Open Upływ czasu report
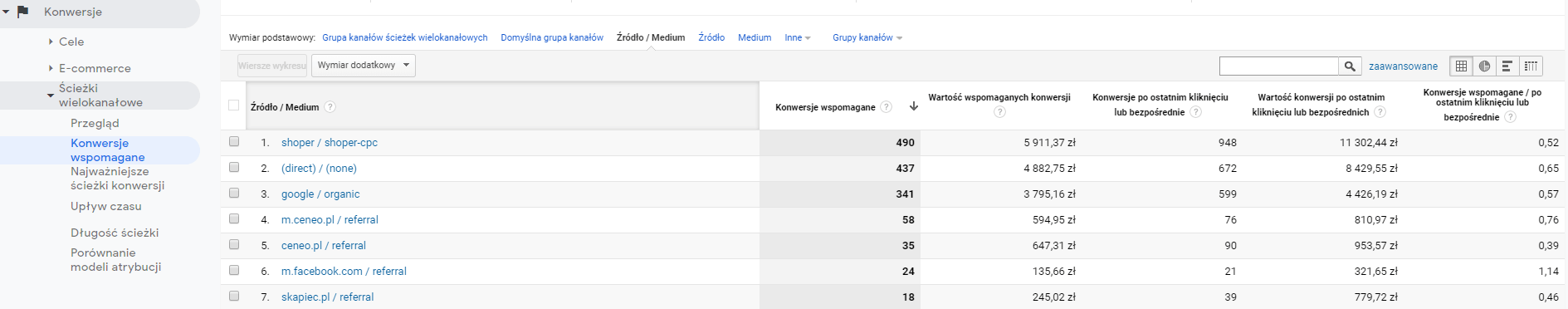Image resolution: width=1568 pixels, height=309 pixels. point(106,206)
